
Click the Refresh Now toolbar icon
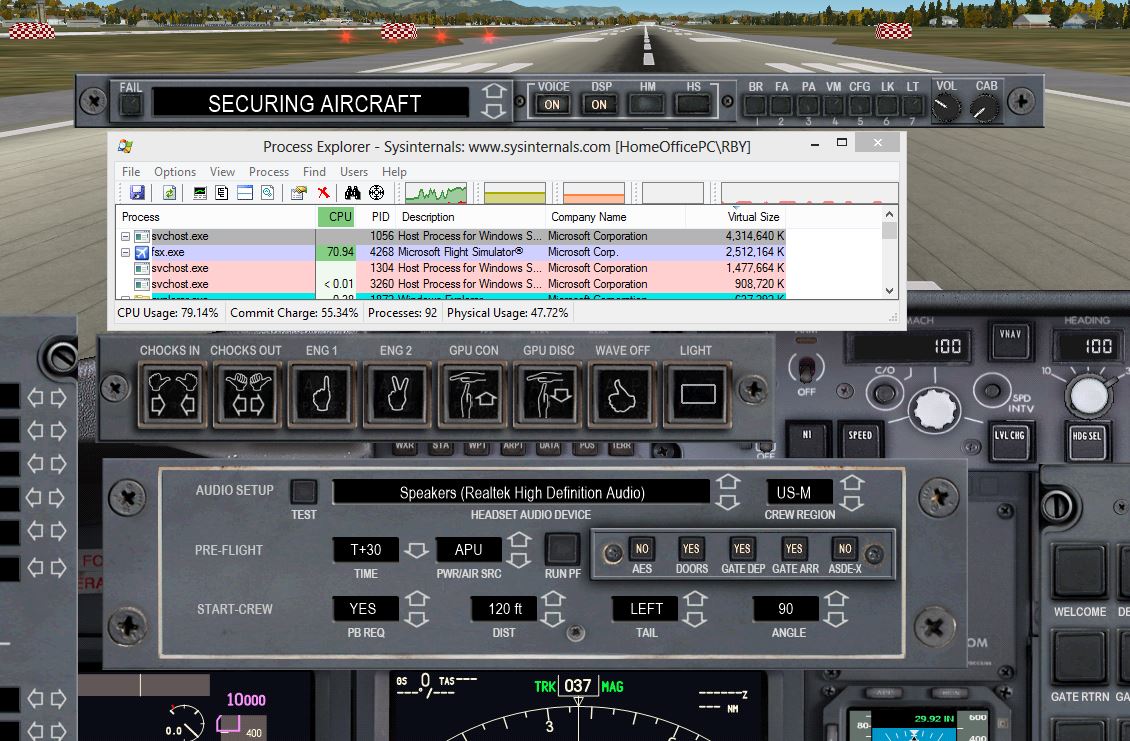click(x=169, y=192)
